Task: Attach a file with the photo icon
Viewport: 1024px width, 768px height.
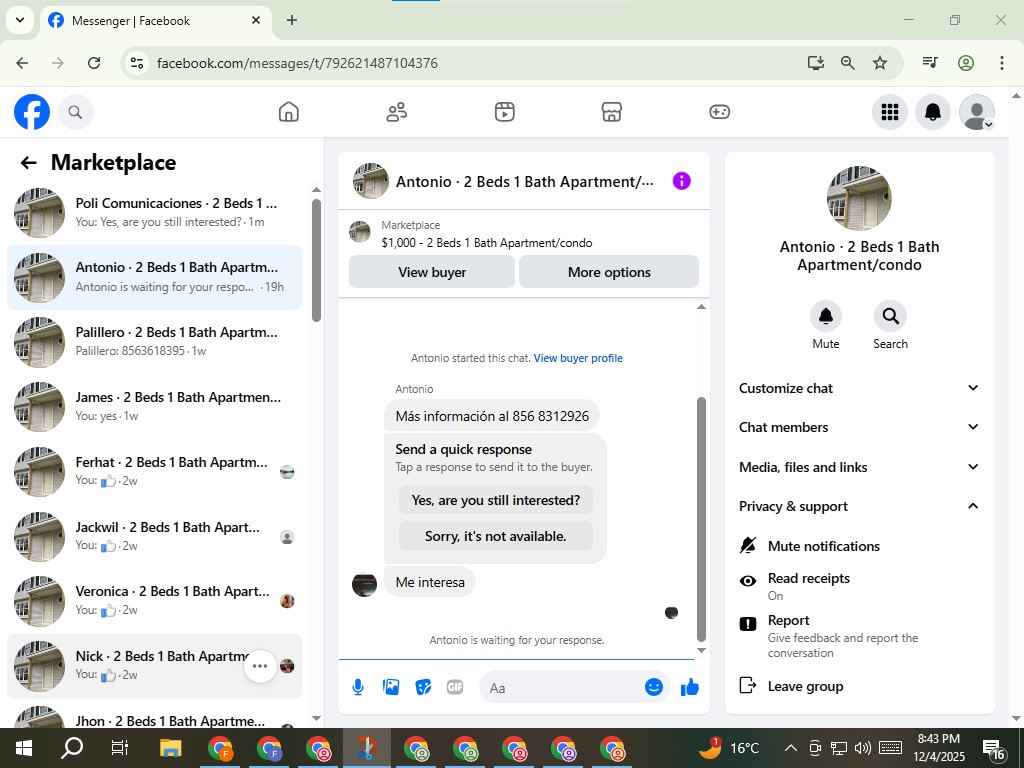Action: [391, 687]
